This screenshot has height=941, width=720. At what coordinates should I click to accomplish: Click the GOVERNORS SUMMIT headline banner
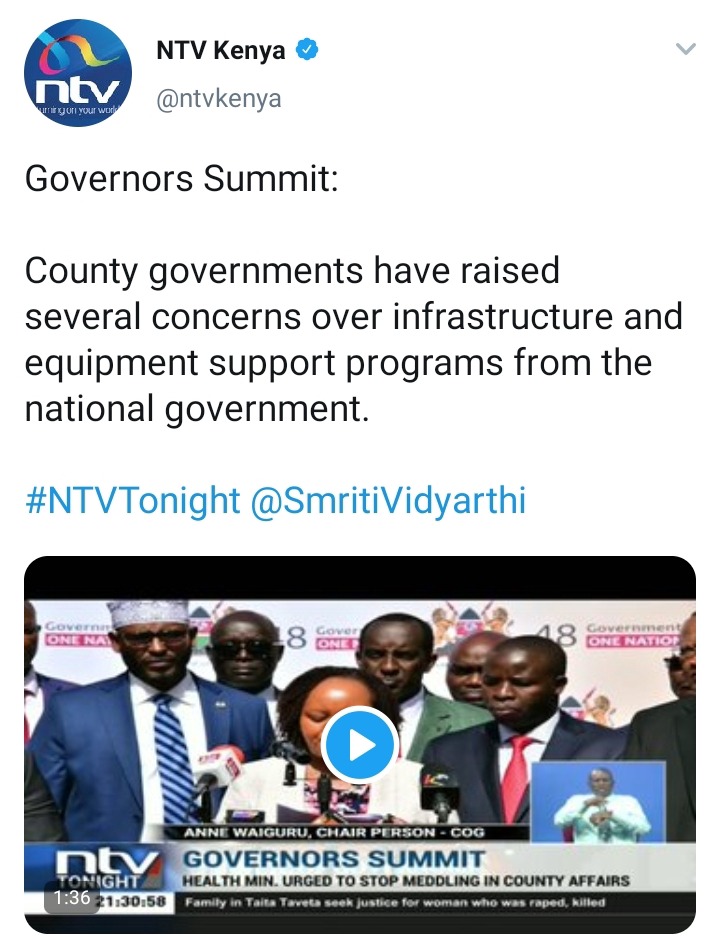coord(334,859)
